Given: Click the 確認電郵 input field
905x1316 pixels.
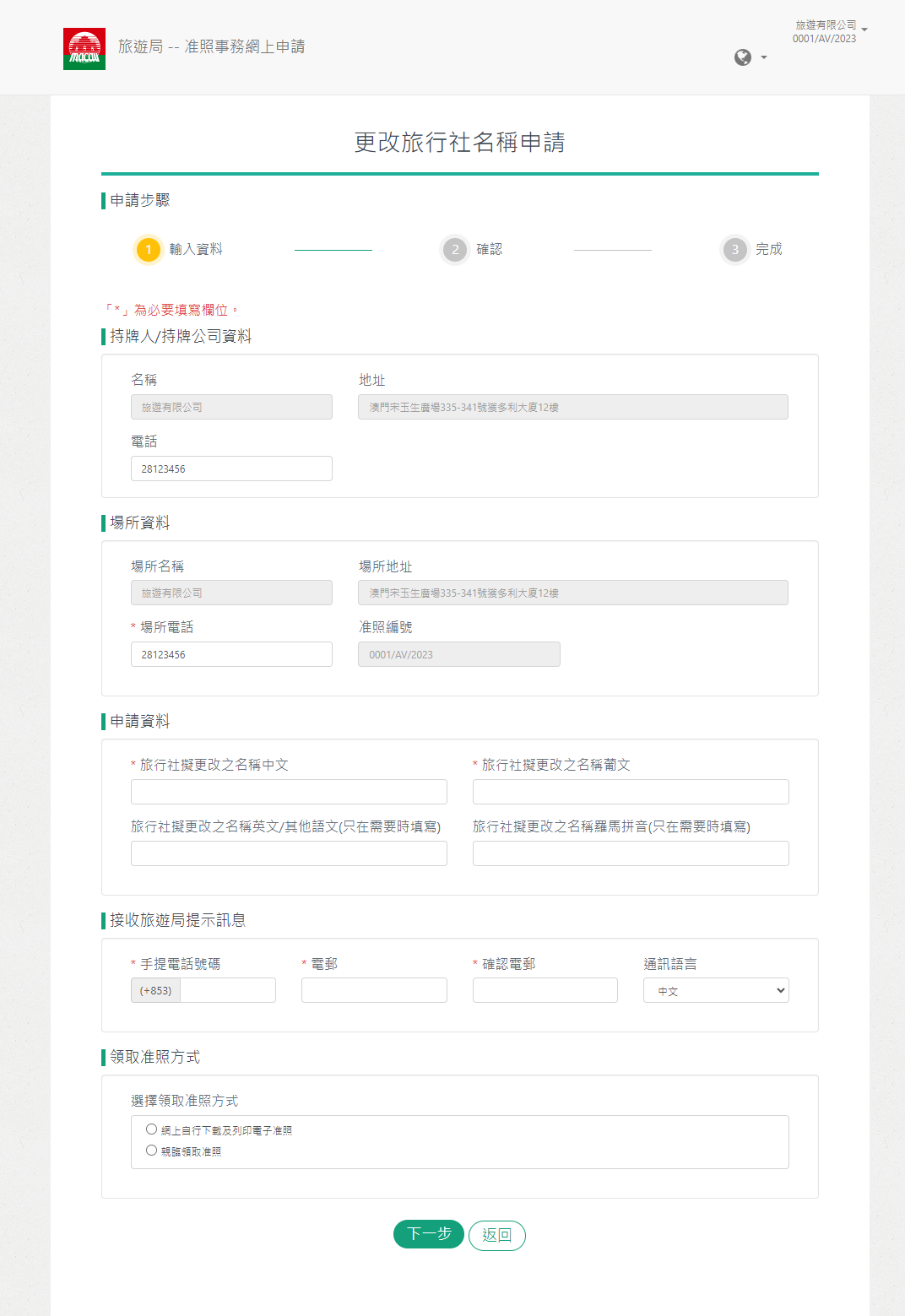Looking at the screenshot, I should click(x=545, y=990).
